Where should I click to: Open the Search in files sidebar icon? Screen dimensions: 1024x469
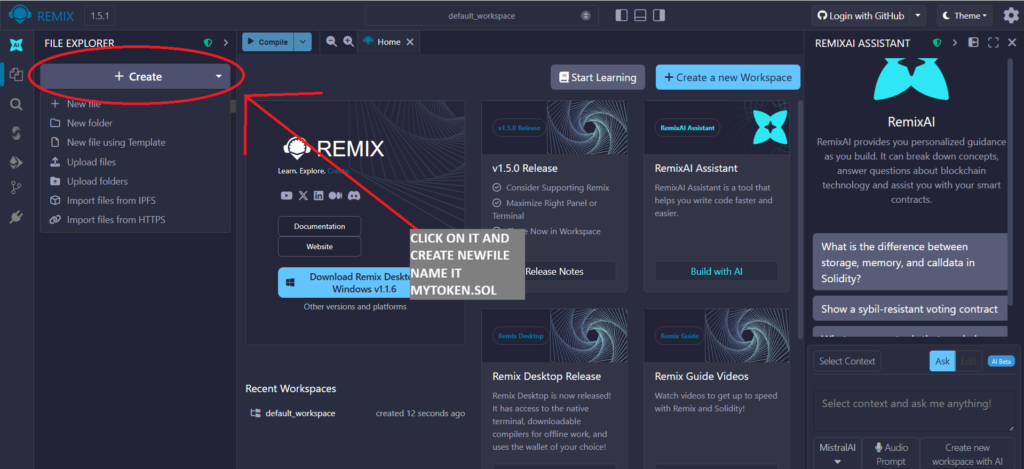[16, 103]
